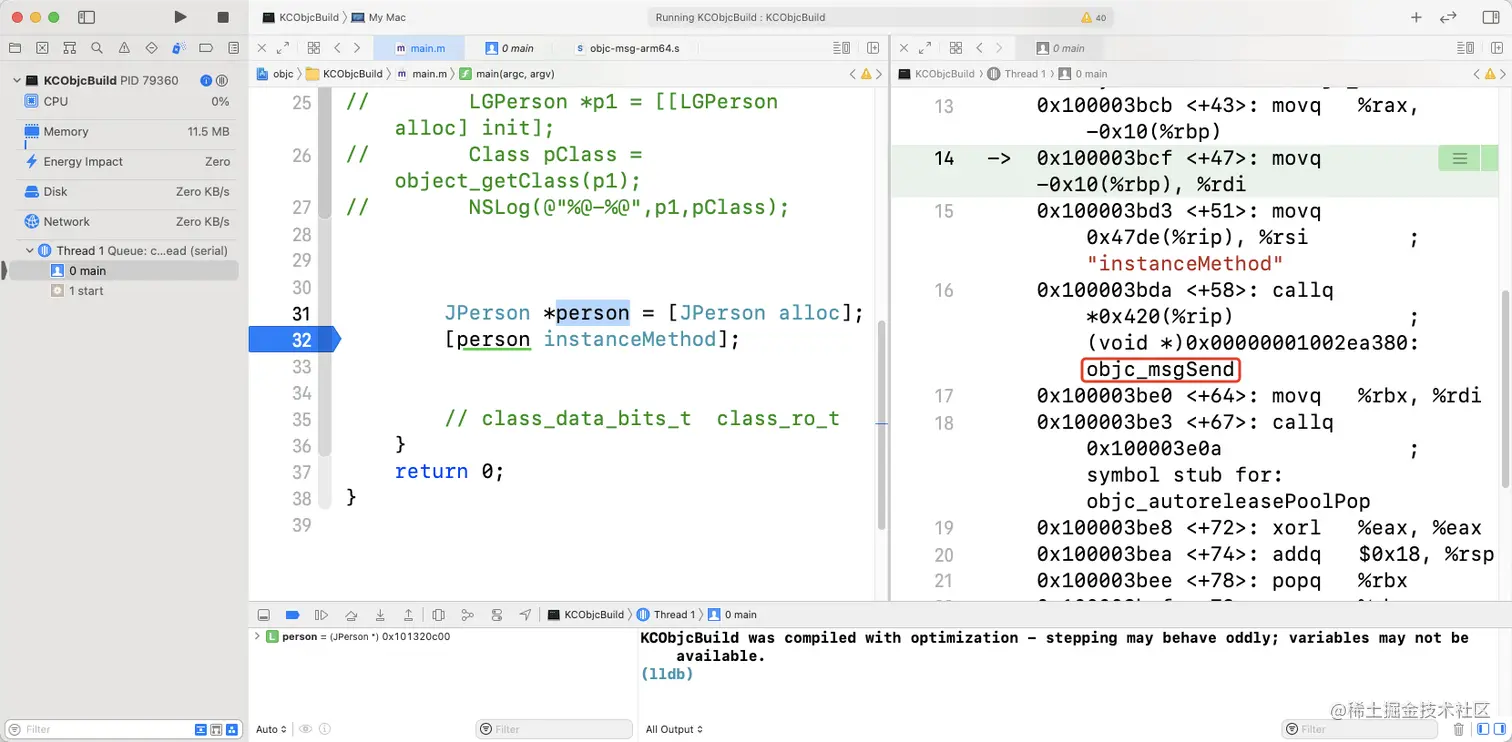
Task: Open related items menu in left editor
Action: tap(313, 48)
